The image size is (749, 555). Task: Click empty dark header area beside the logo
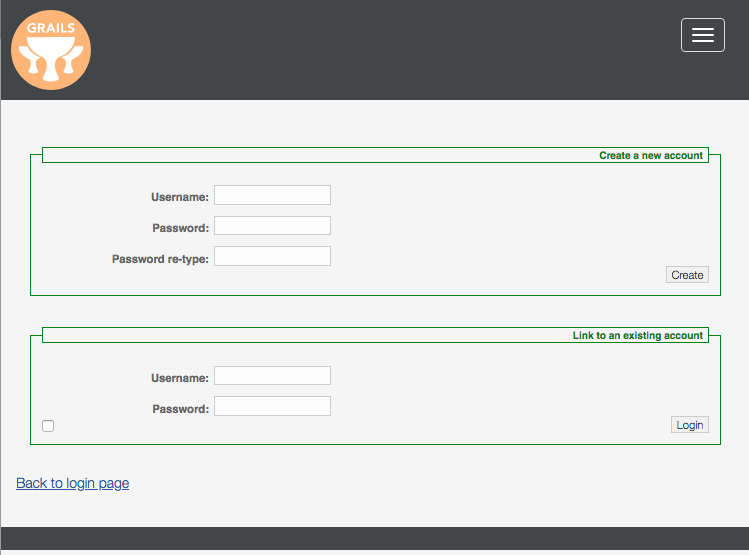click(380, 50)
